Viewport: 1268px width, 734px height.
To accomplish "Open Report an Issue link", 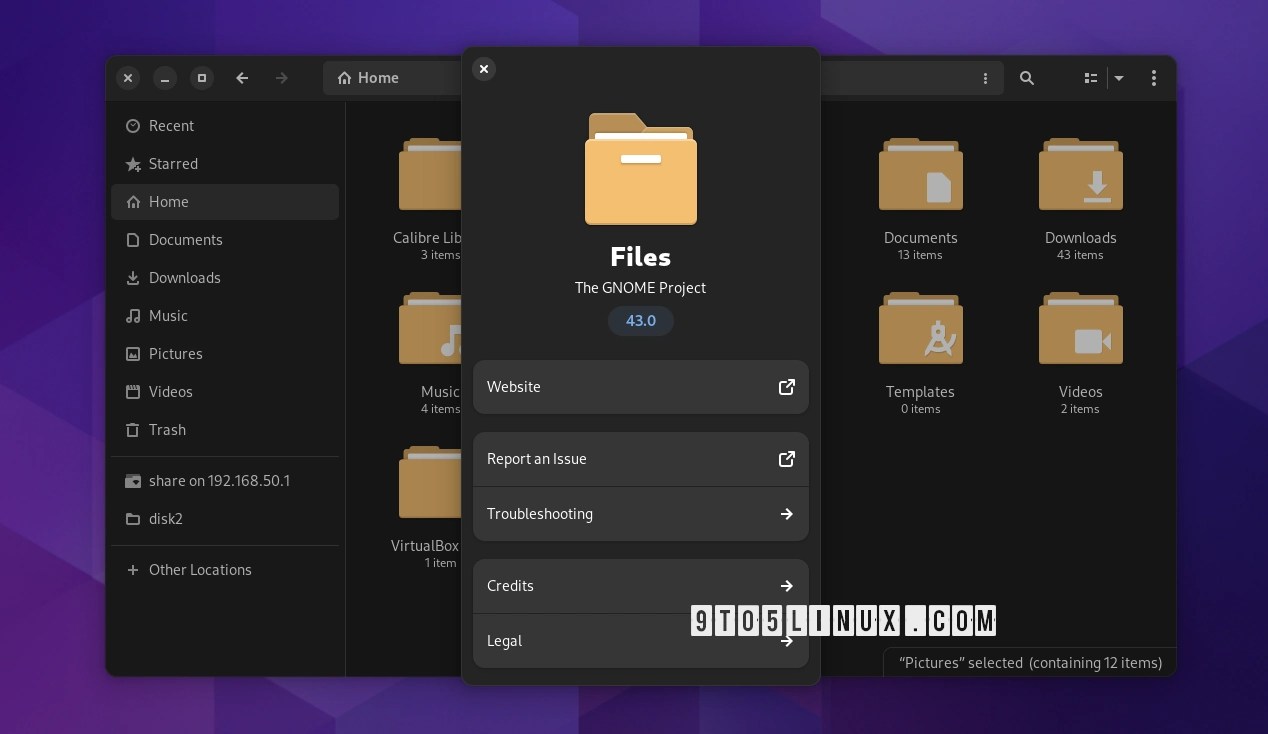I will 640,459.
